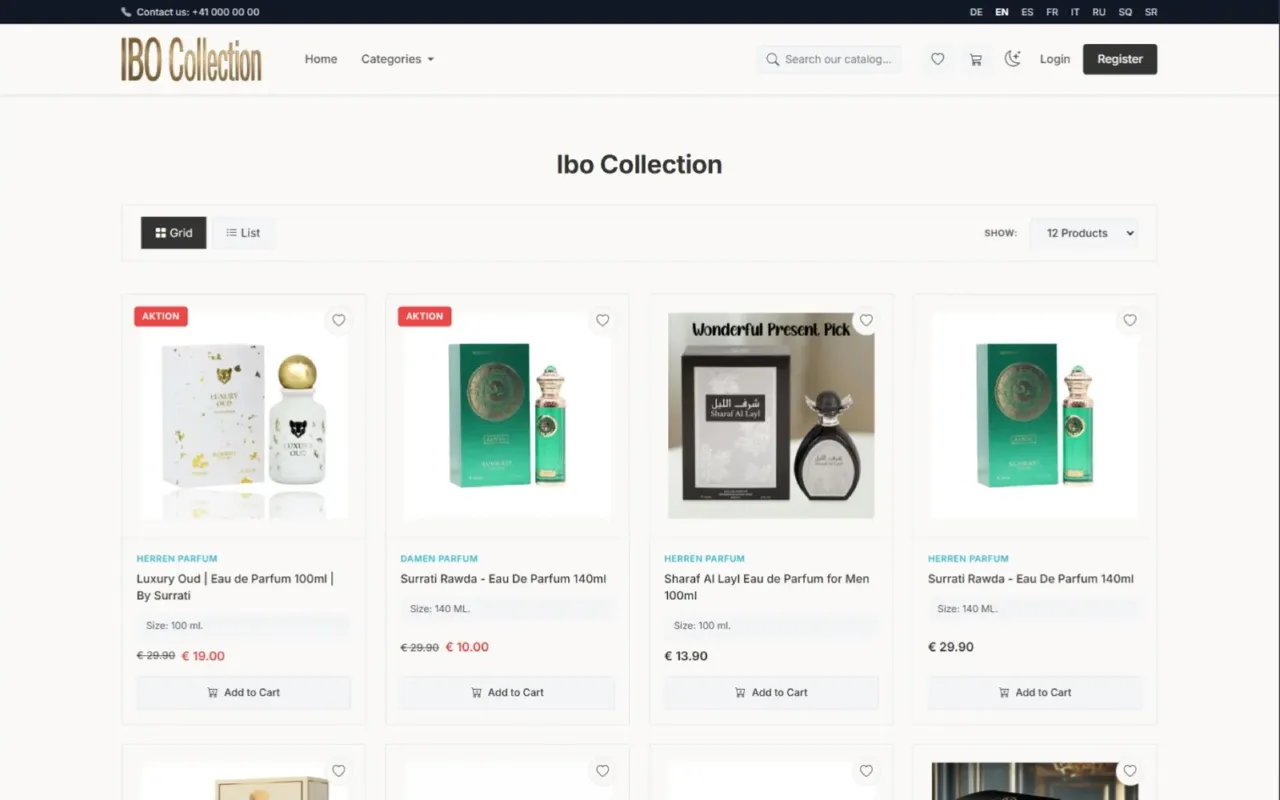Image resolution: width=1280 pixels, height=800 pixels.
Task: Select RU language option
Action: point(1099,12)
